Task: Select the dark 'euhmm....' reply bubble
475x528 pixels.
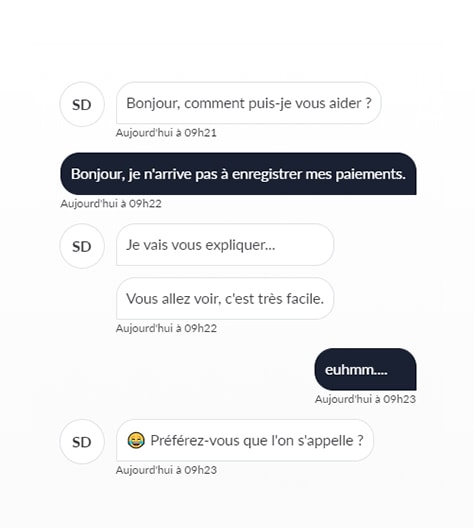Action: (366, 369)
